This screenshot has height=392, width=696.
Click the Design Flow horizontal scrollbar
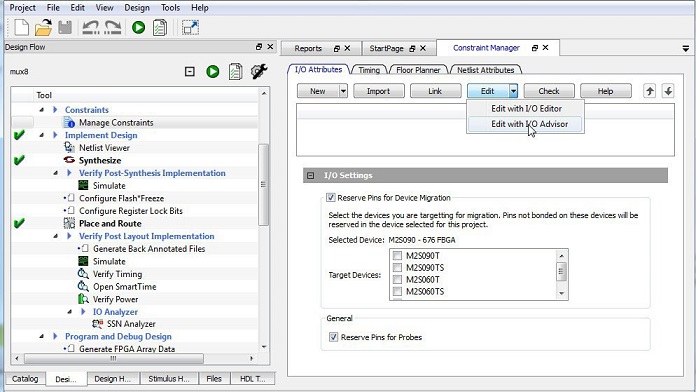coord(134,358)
